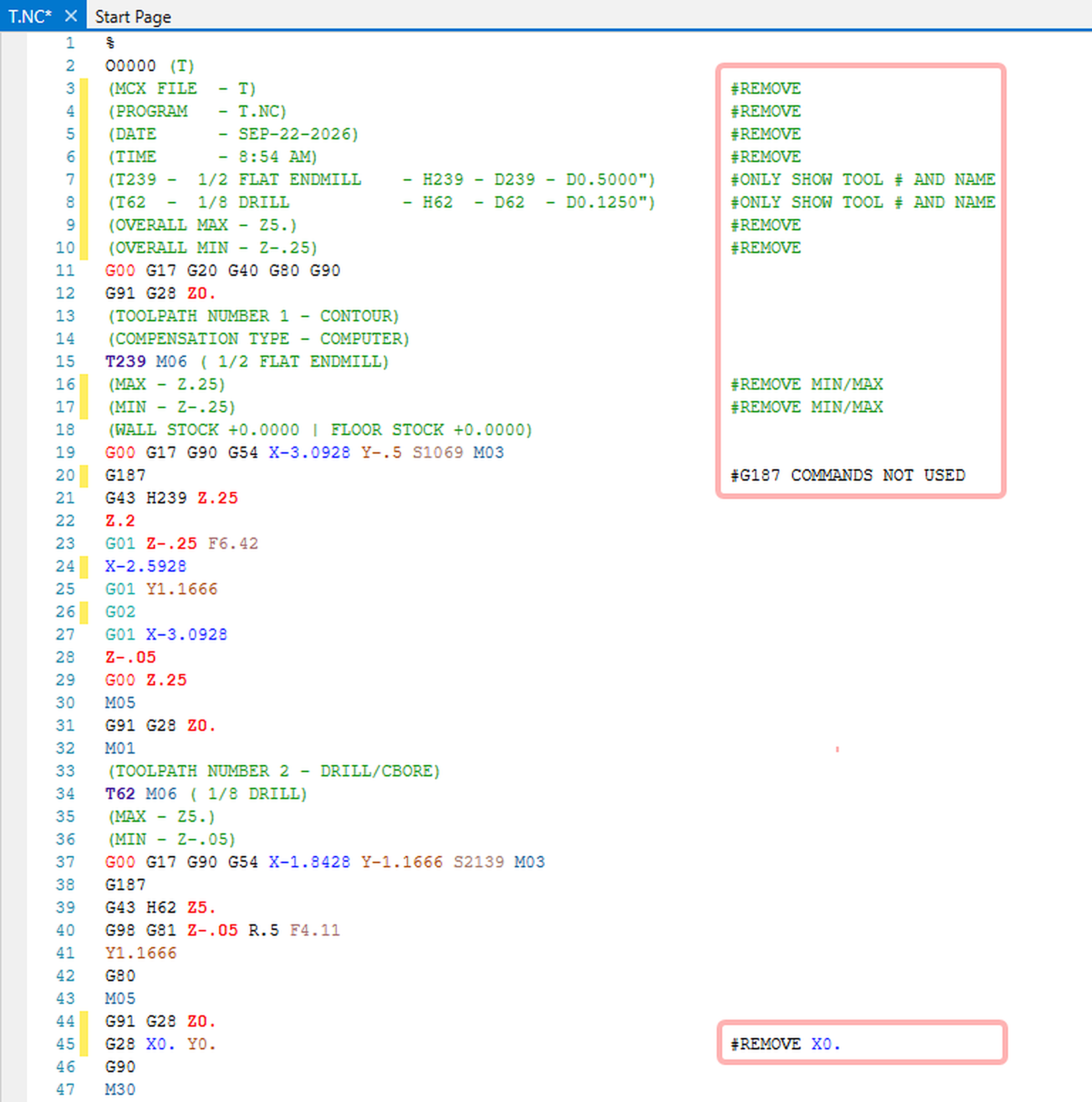
Task: Click the 'G80' cancel cycle line
Action: [120, 976]
